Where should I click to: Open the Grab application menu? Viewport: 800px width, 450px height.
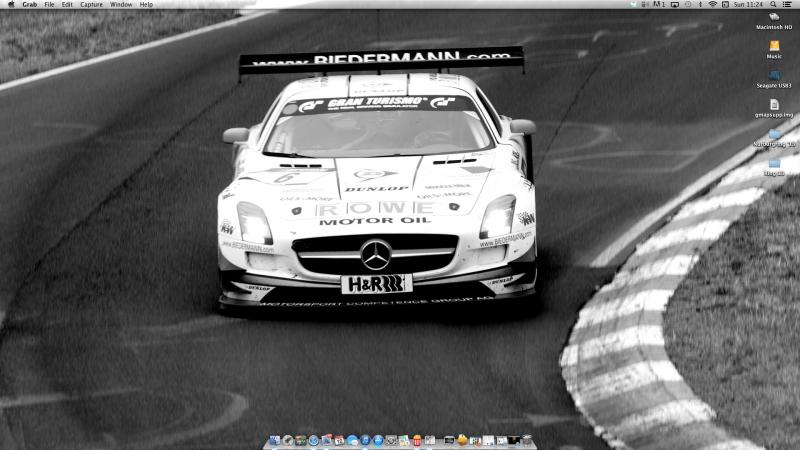(x=30, y=4)
